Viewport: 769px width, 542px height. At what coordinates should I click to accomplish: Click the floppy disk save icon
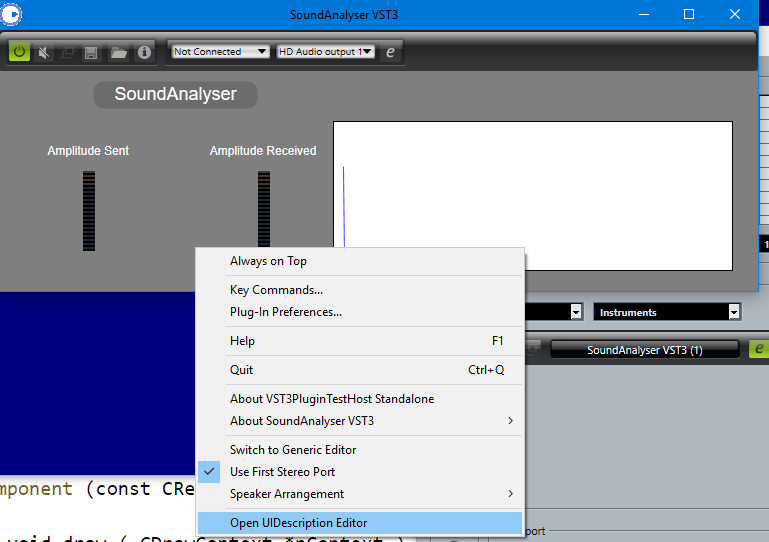coord(91,53)
